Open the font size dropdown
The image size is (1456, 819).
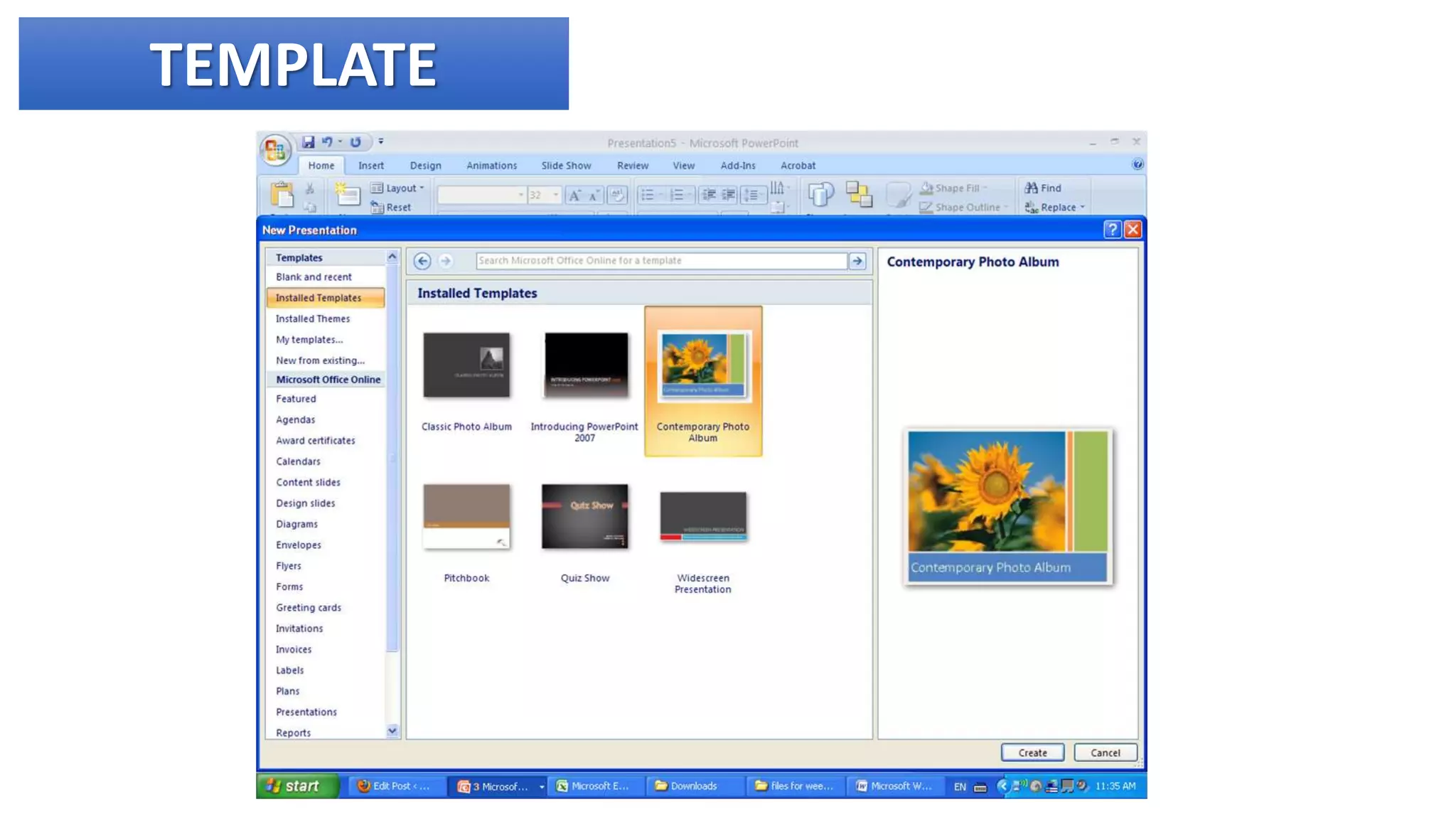tap(555, 195)
